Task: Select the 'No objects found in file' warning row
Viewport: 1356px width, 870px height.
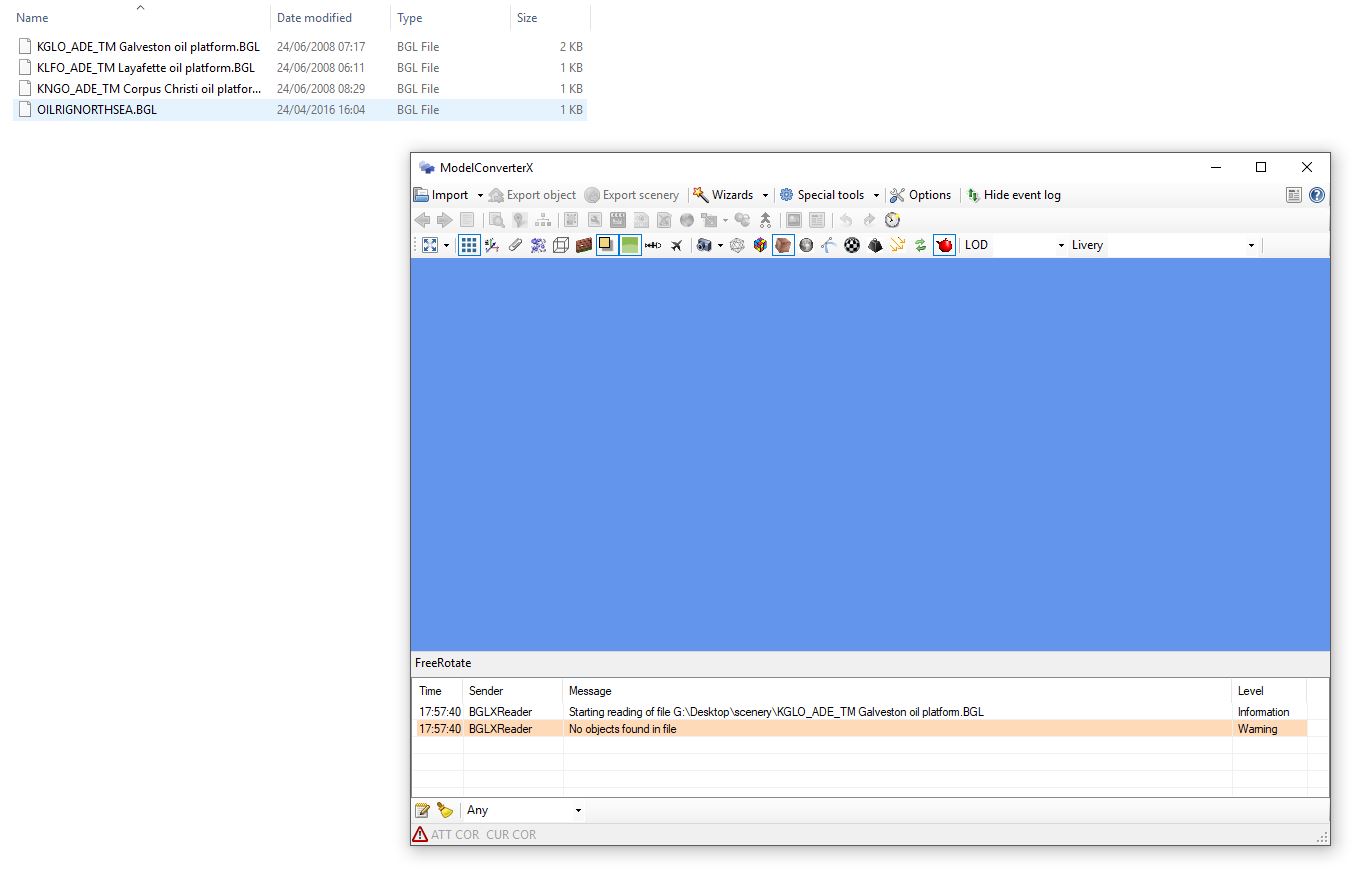Action: pos(861,729)
